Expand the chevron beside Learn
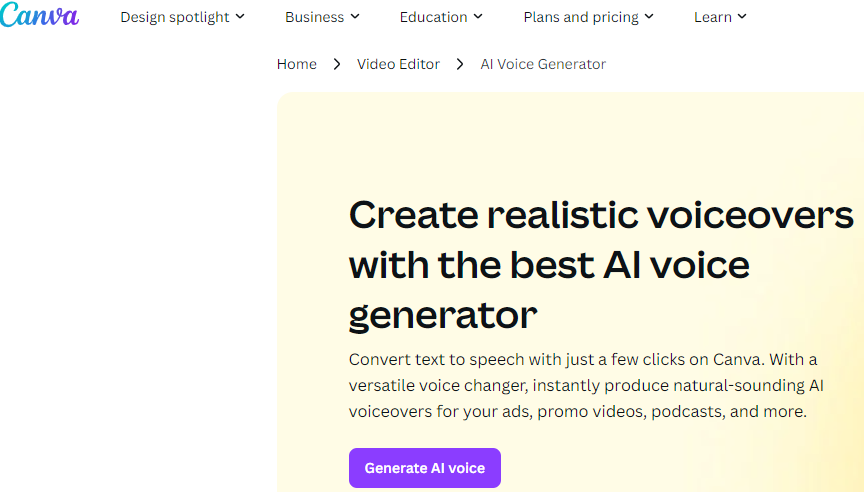Screen dimensions: 864x492 click(x=742, y=17)
